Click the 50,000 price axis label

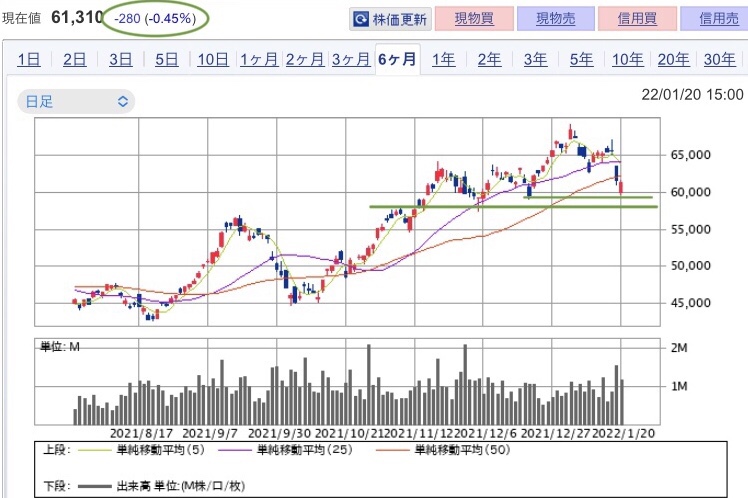point(690,266)
